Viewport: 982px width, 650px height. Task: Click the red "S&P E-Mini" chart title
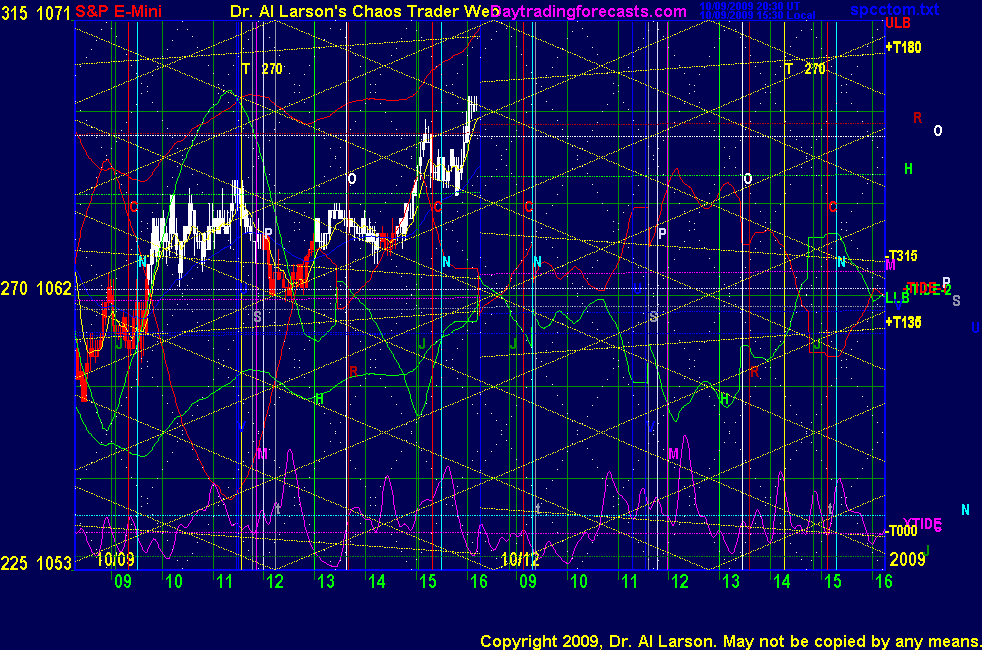pyautogui.click(x=118, y=11)
